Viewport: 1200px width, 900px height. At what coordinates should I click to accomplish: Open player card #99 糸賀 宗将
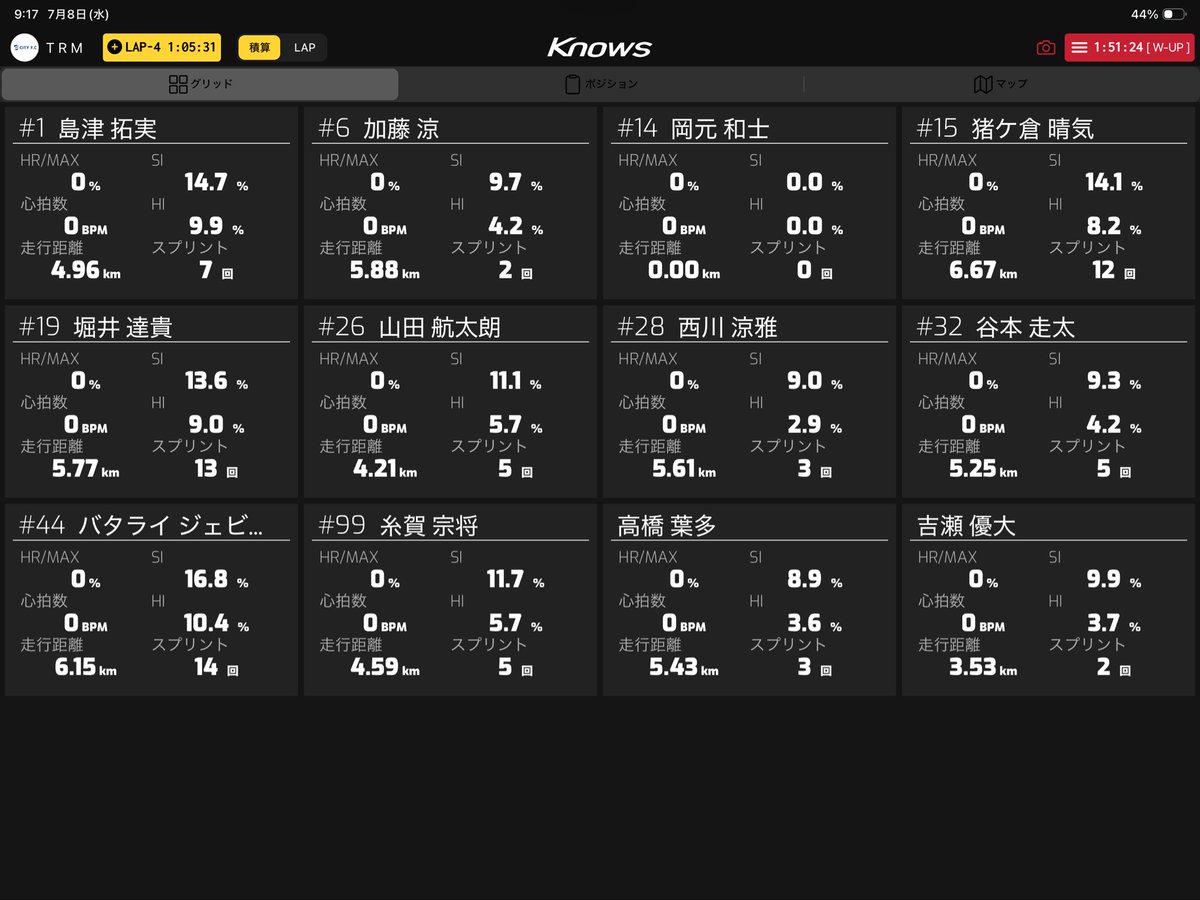[450, 600]
